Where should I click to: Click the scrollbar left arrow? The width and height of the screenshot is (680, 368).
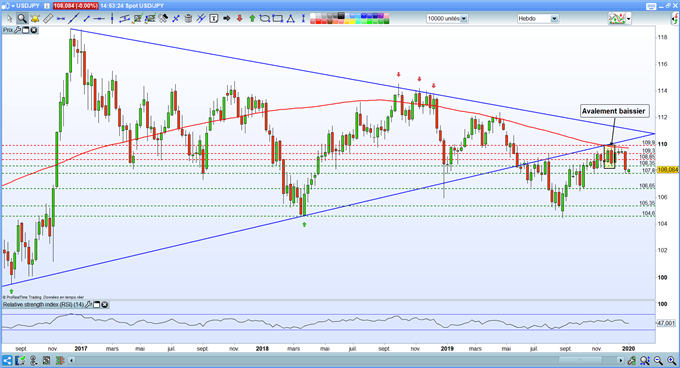pyautogui.click(x=72, y=361)
